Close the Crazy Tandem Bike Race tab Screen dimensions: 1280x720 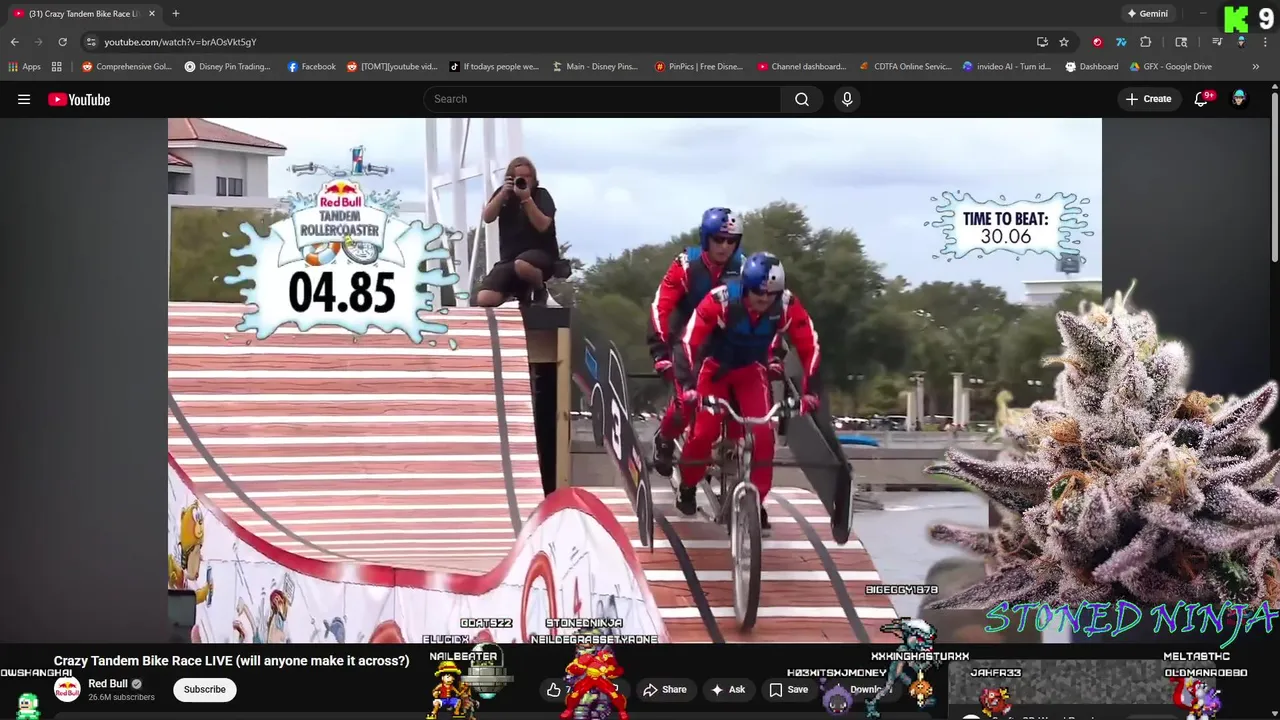152,14
